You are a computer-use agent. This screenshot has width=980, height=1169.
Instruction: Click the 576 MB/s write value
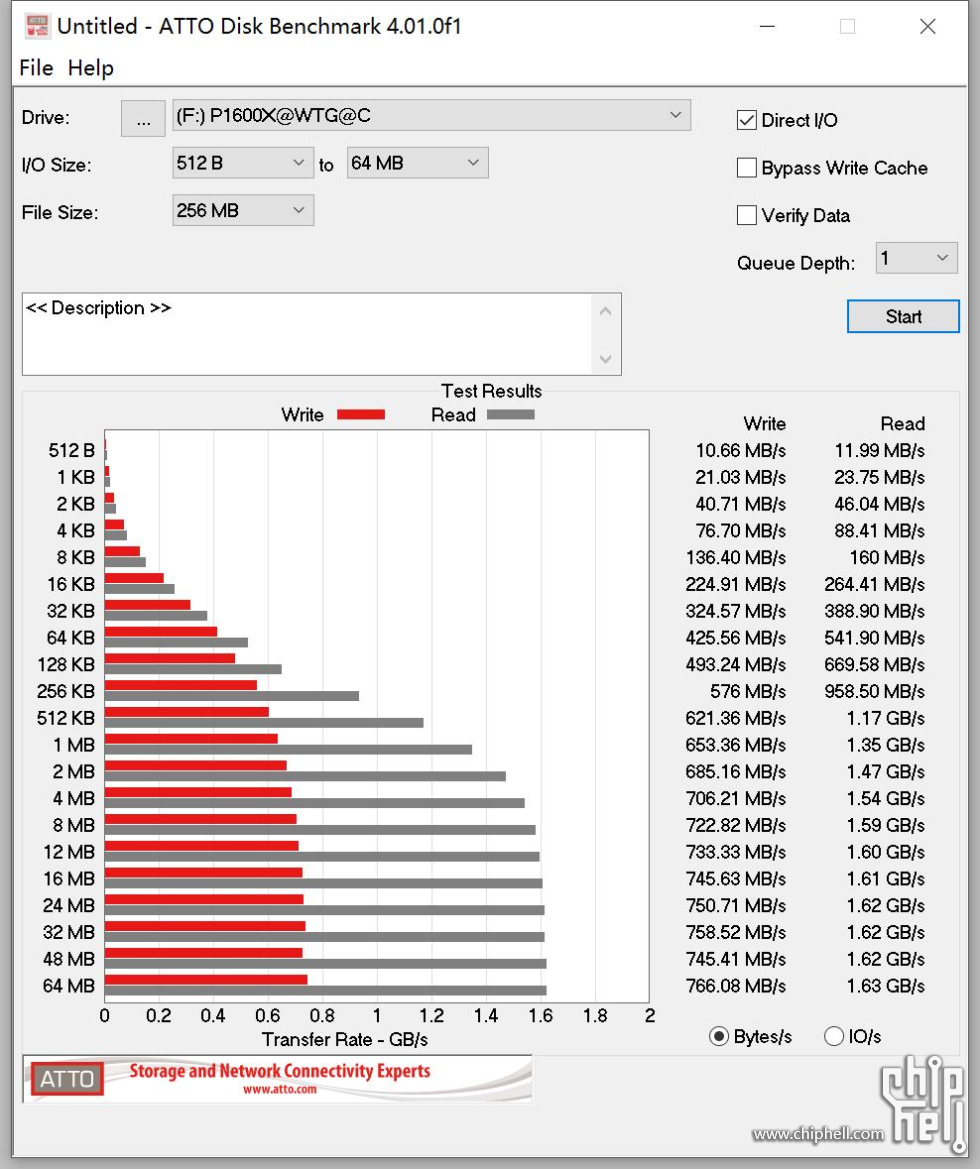click(748, 691)
